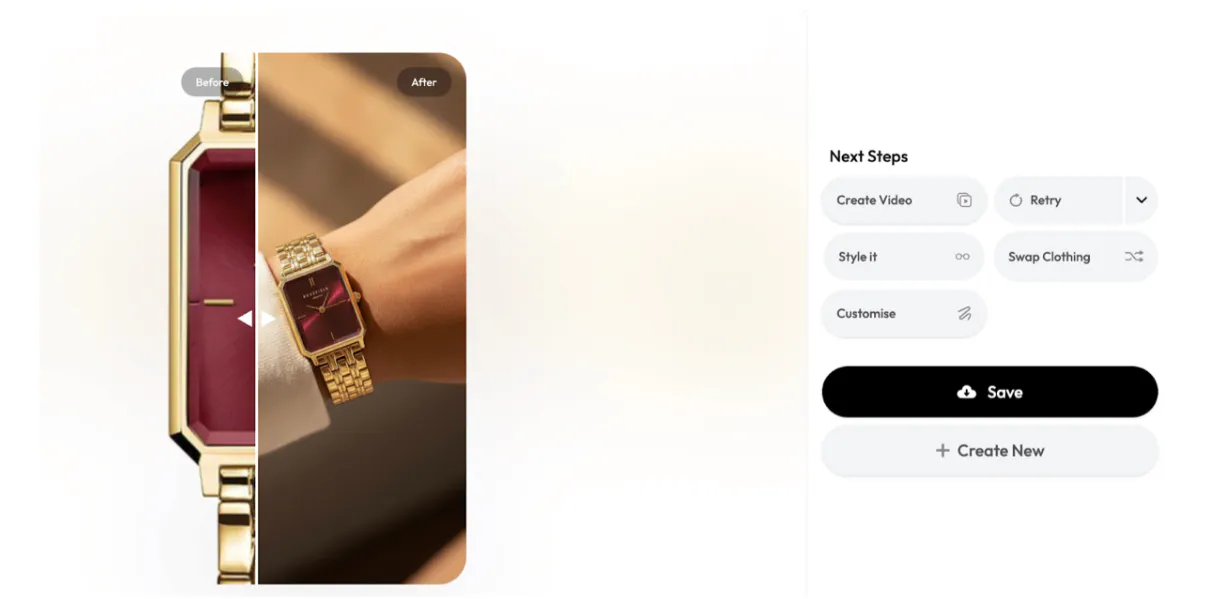
Task: Start a new creation with Create New
Action: (990, 451)
